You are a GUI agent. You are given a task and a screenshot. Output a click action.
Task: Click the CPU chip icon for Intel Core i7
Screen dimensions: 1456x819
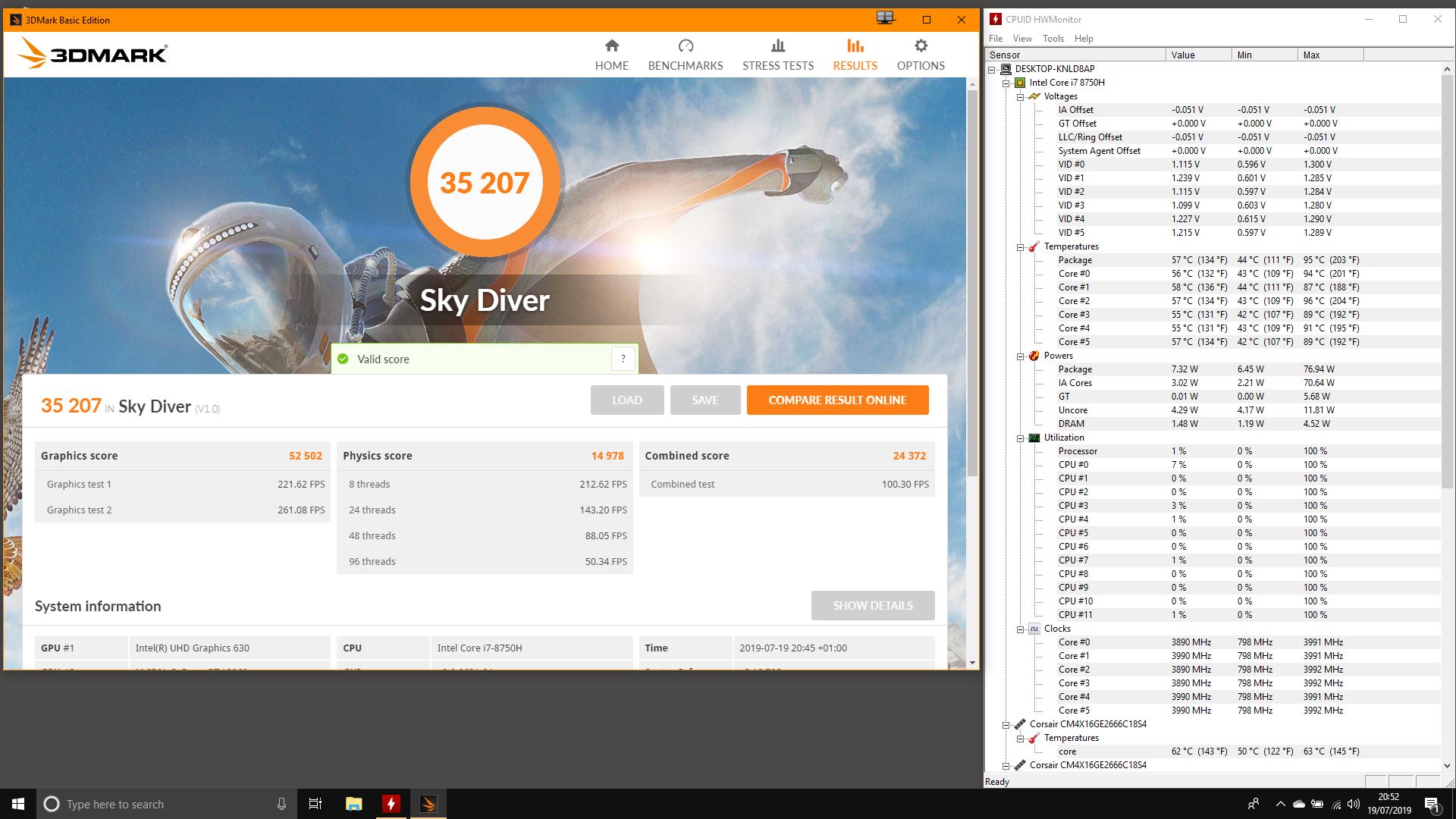[x=1020, y=83]
